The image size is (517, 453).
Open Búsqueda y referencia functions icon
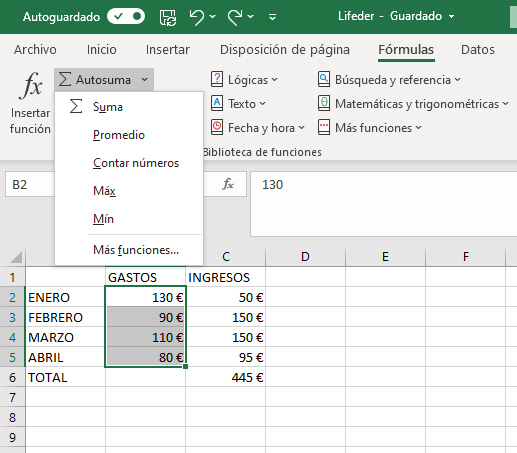click(x=324, y=79)
